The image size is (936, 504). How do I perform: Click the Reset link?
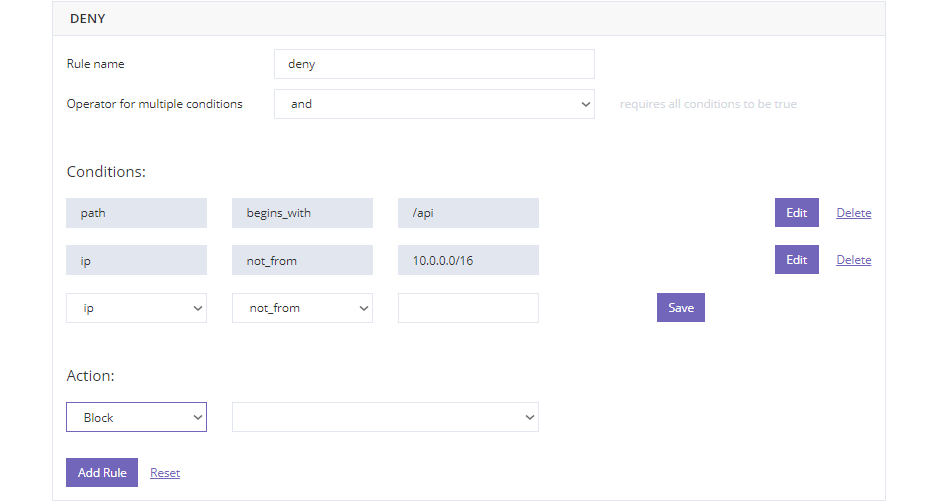tap(165, 473)
